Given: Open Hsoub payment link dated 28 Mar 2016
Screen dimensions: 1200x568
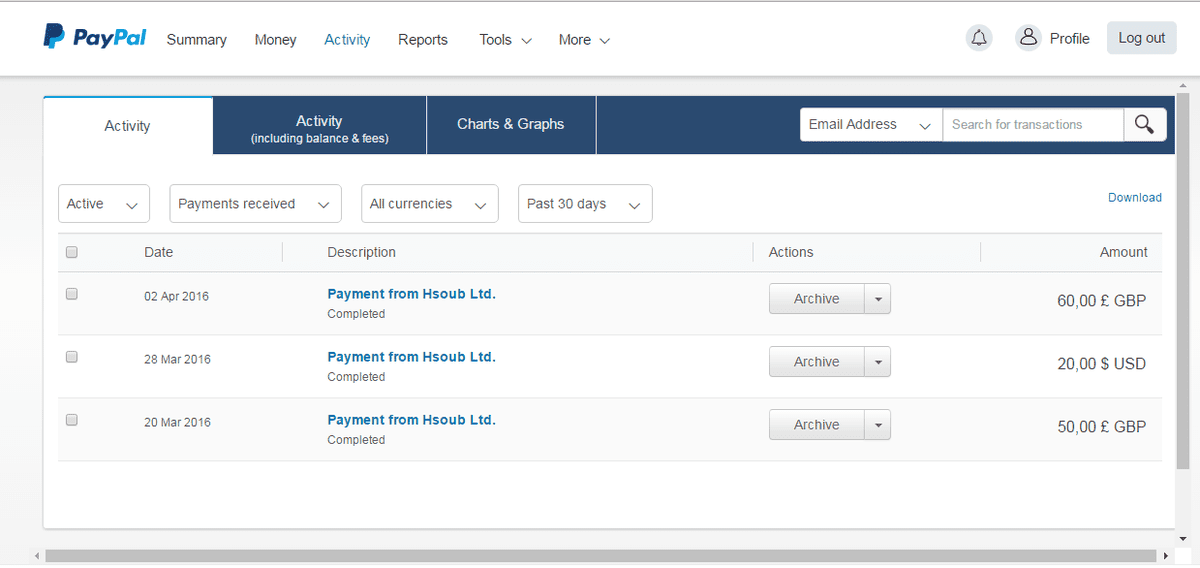Looking at the screenshot, I should click(x=411, y=357).
